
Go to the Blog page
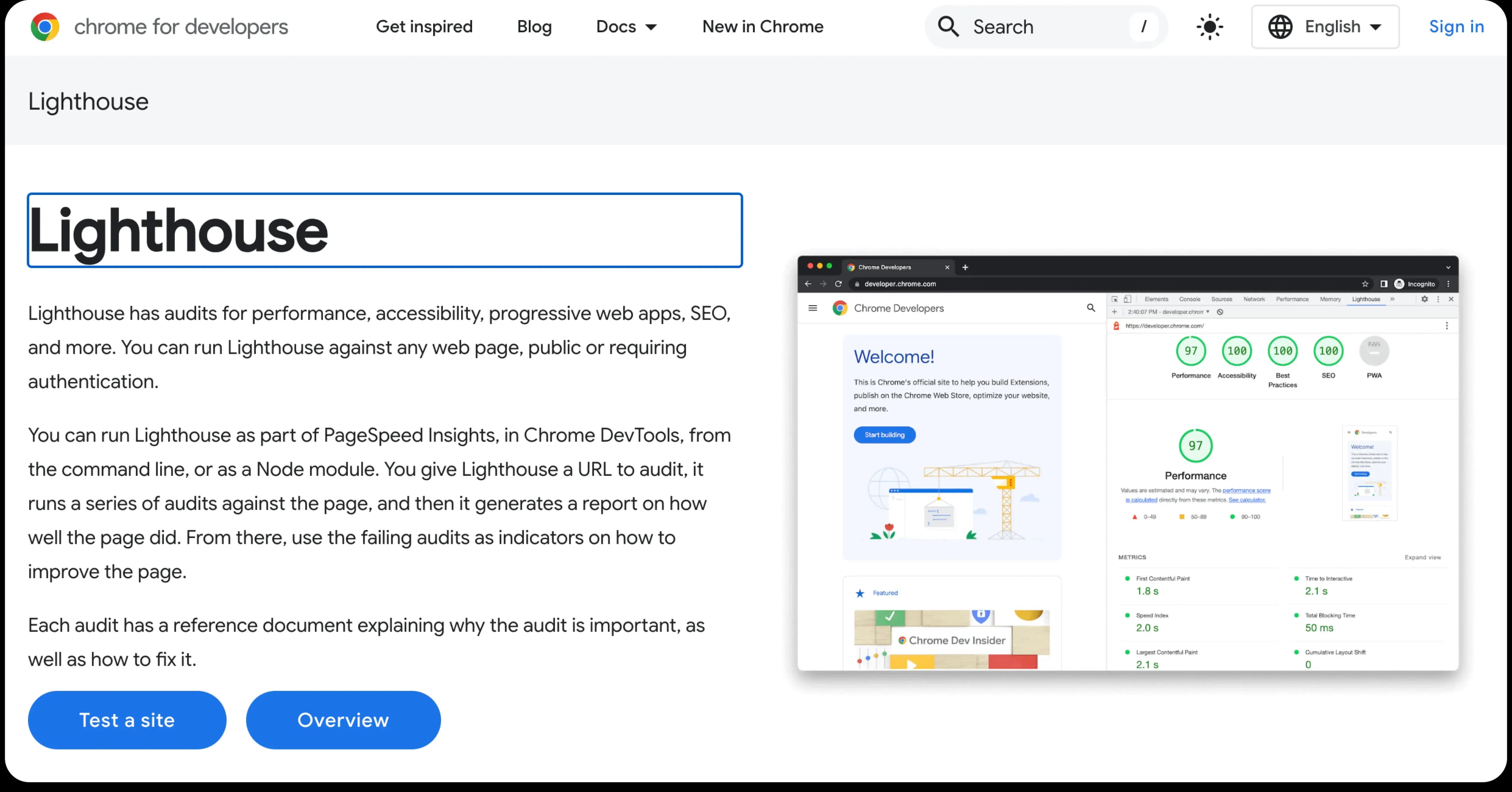coord(534,27)
